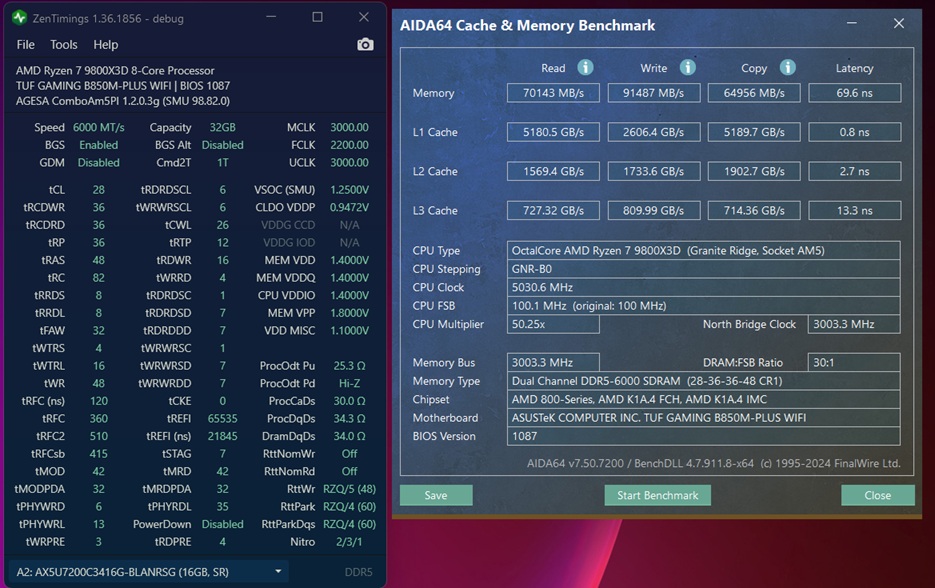935x588 pixels.
Task: Click the CPU Stepping GNR-B0 field
Action: [x=703, y=269]
